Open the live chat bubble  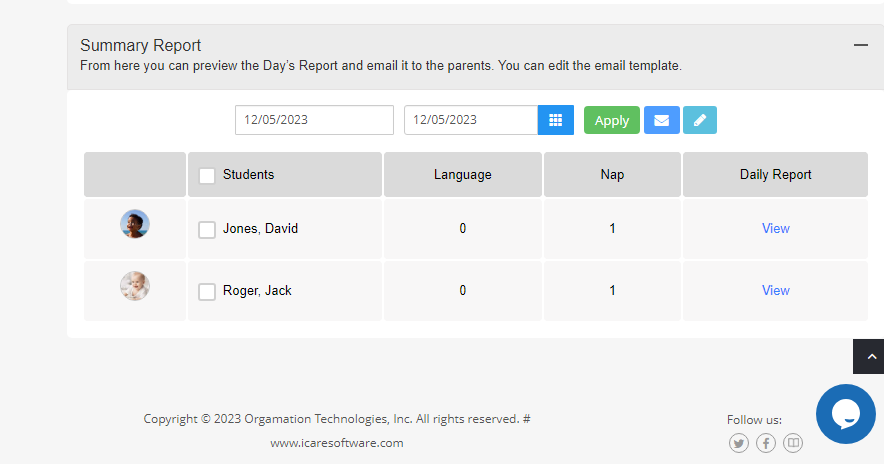pos(846,414)
